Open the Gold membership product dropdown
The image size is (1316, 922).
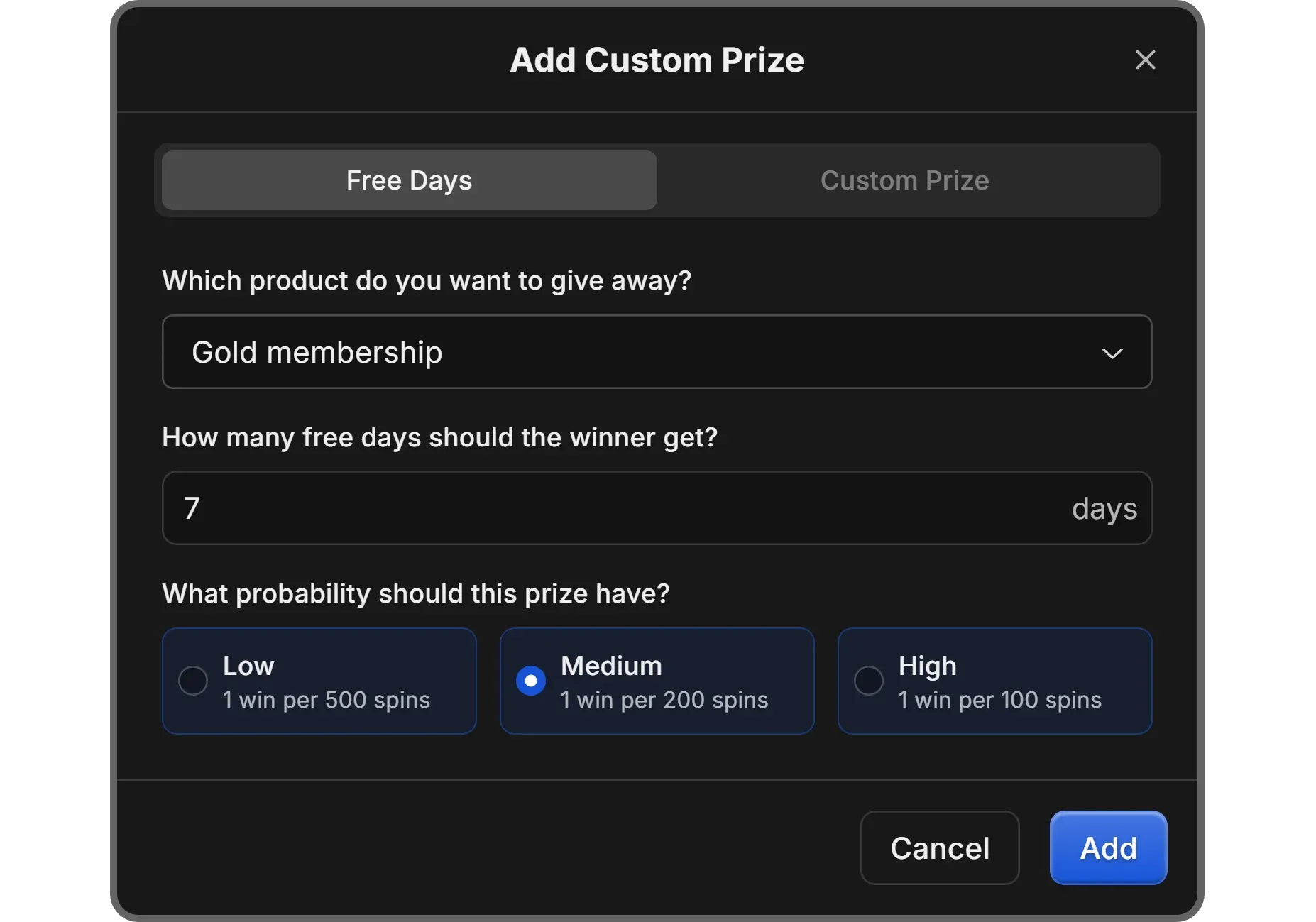(657, 353)
